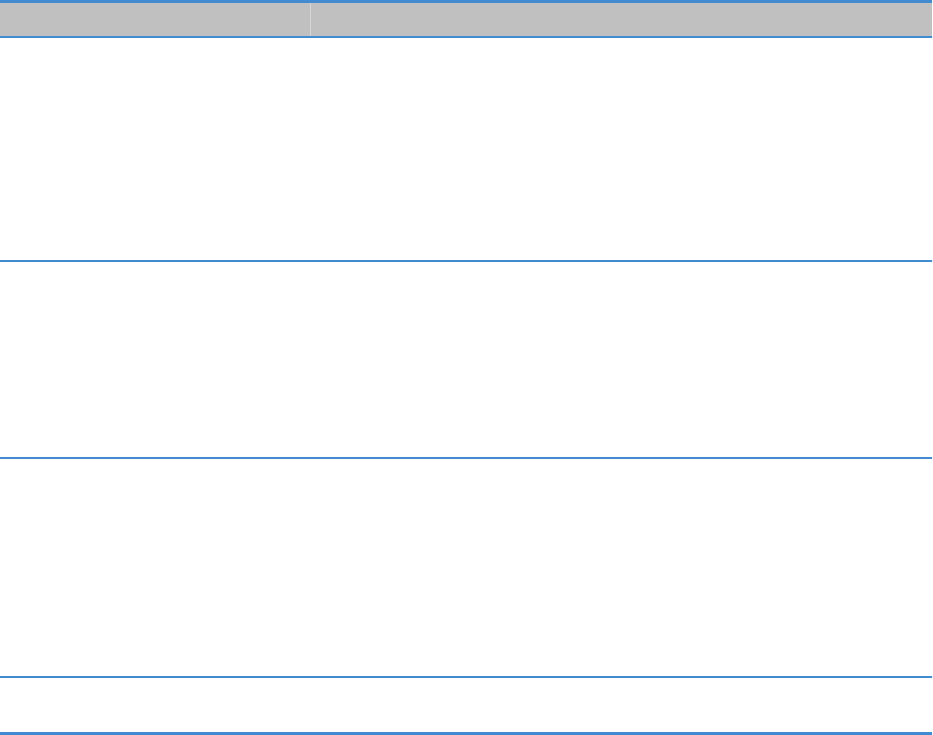The image size is (933, 735).
Task: Select the short bottom row's right cell
Action: tap(621, 706)
